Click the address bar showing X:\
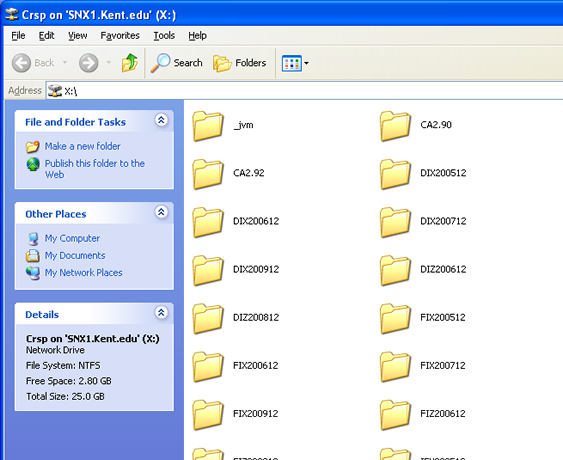 click(304, 91)
